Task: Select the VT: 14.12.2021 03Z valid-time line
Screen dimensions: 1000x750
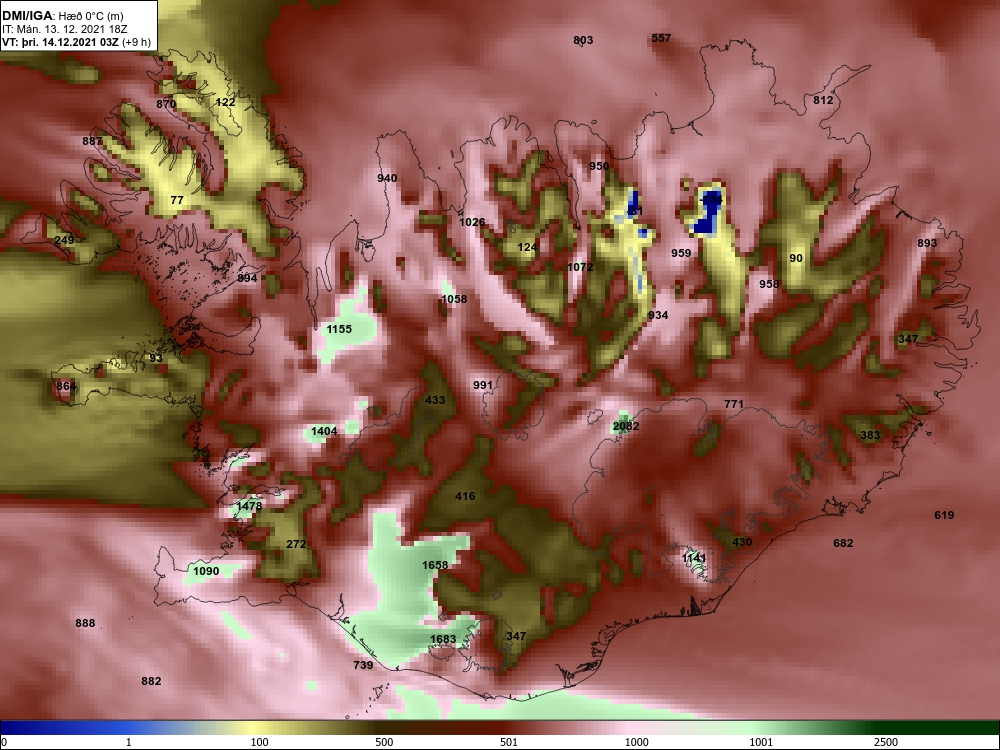Action: [59, 43]
